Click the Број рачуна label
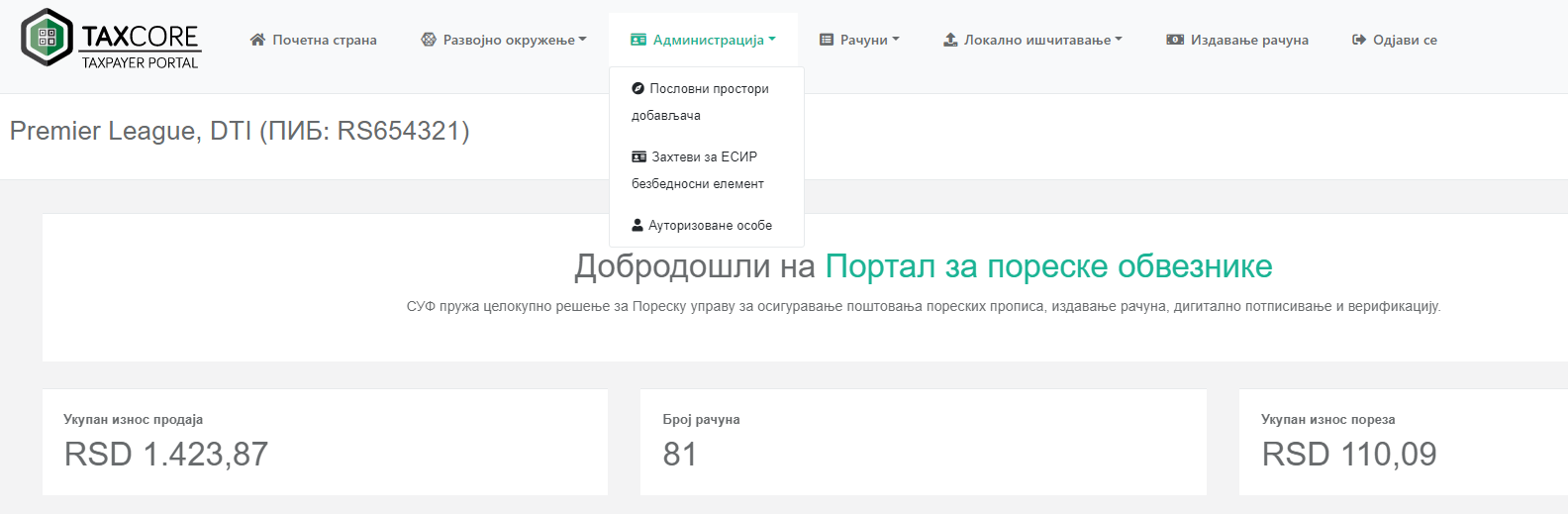Image resolution: width=1568 pixels, height=514 pixels. point(702,419)
